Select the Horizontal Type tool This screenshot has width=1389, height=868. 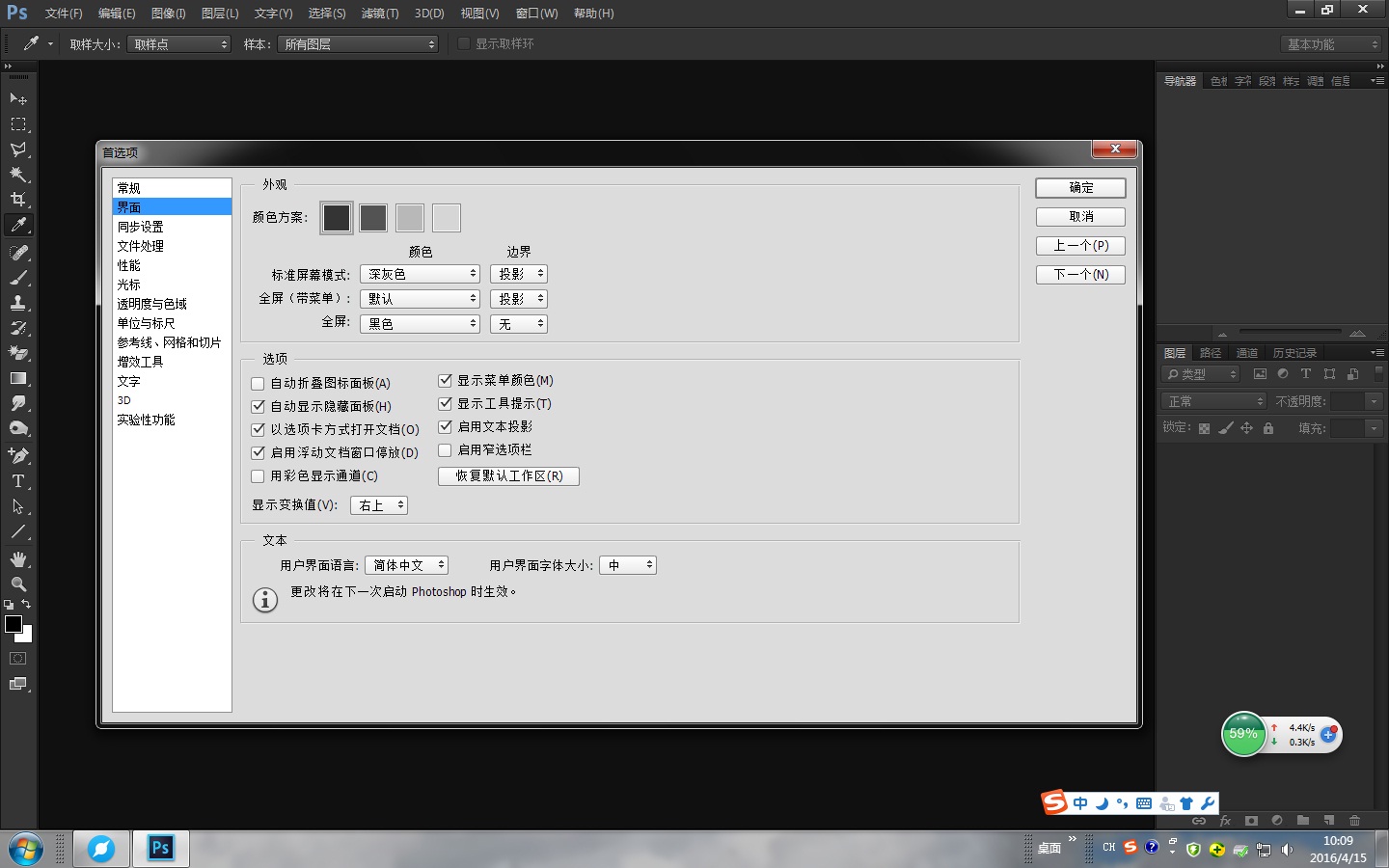(18, 480)
